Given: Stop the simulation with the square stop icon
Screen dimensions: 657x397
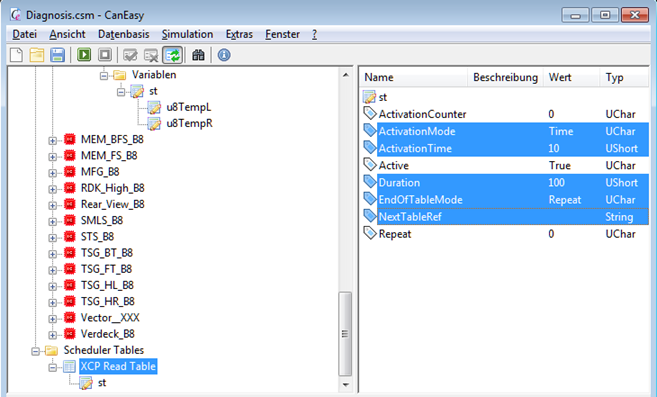Looking at the screenshot, I should (105, 55).
